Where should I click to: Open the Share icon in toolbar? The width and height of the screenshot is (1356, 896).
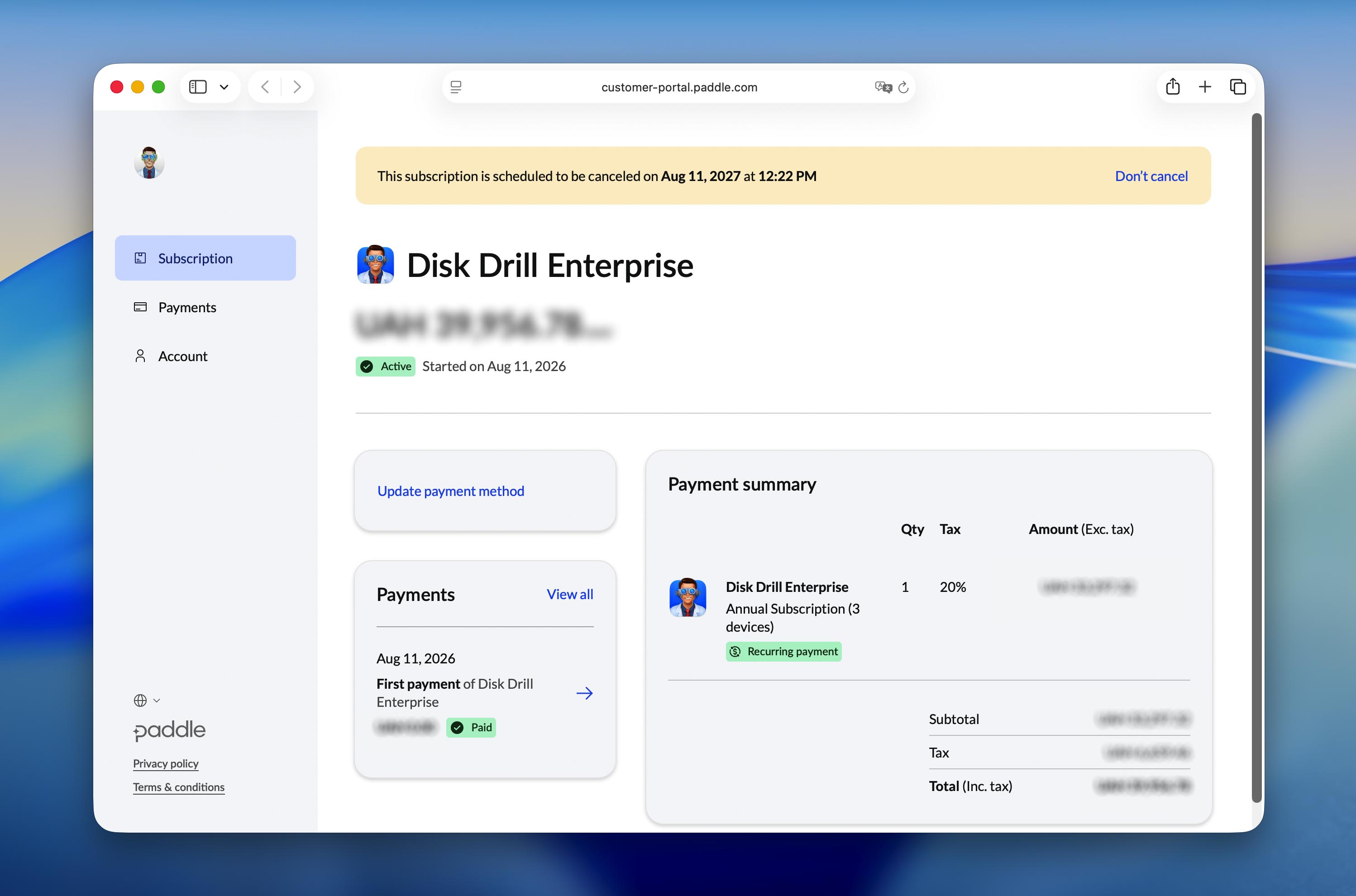click(x=1173, y=86)
